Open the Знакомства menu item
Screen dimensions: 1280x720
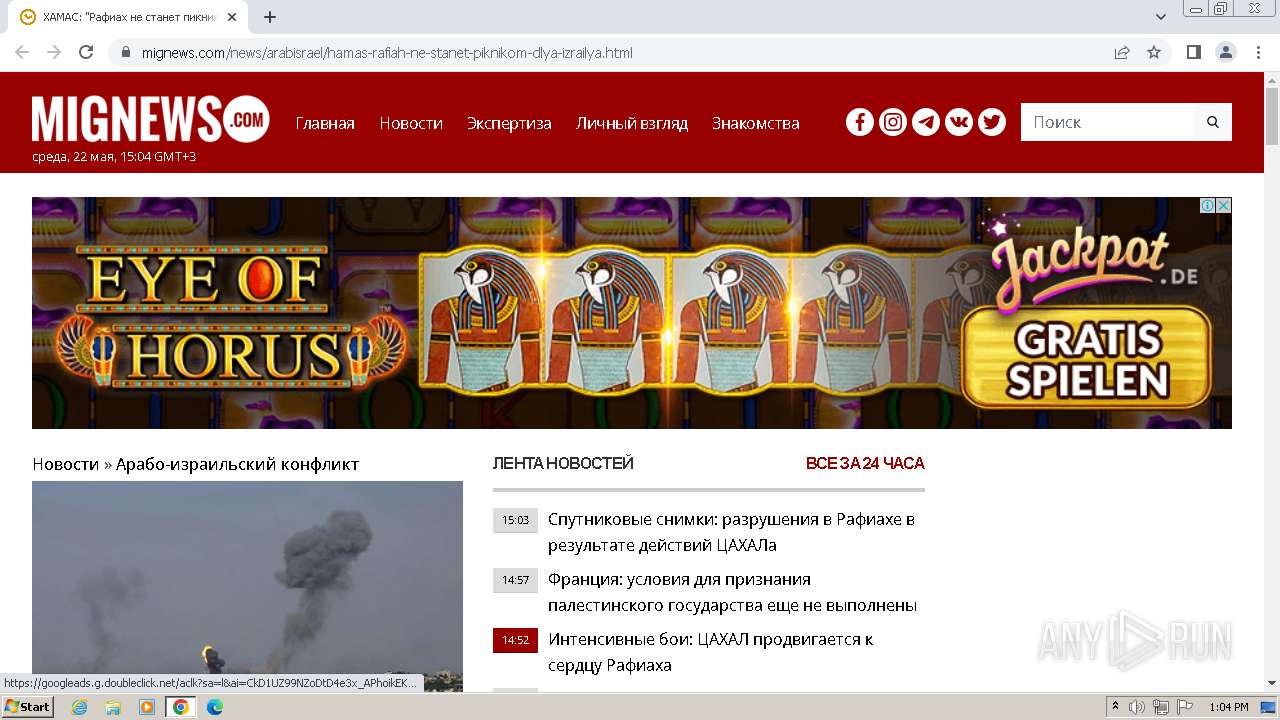point(756,123)
